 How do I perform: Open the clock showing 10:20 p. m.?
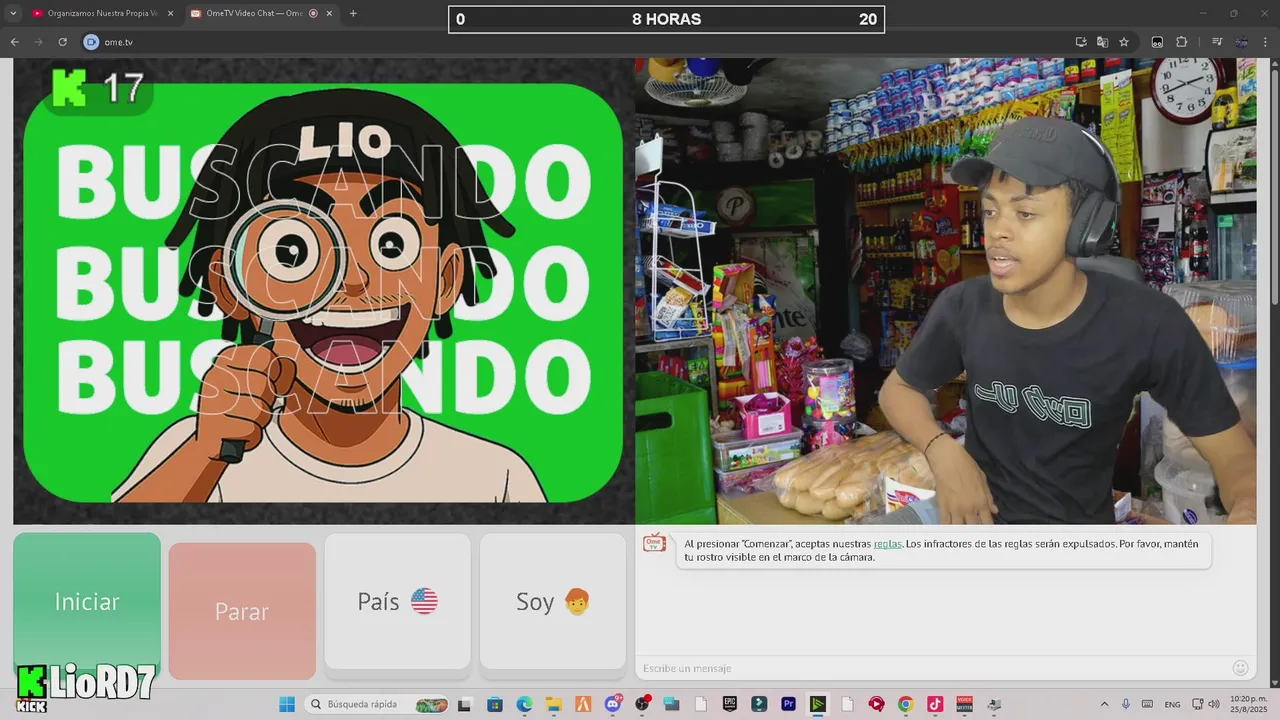pyautogui.click(x=1248, y=704)
